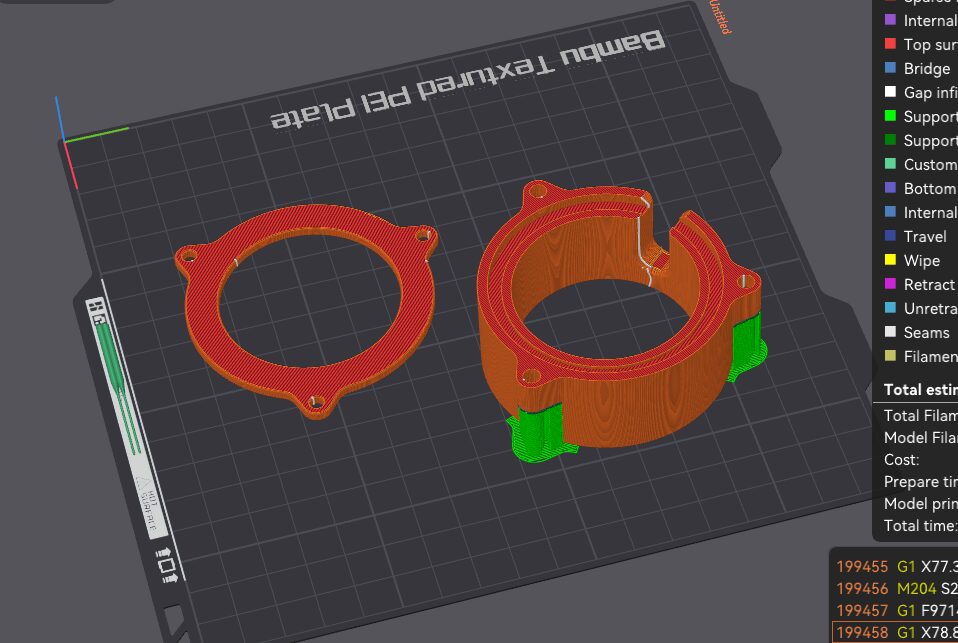Click the purple Internal swatch
This screenshot has height=643, width=958.
tap(890, 20)
